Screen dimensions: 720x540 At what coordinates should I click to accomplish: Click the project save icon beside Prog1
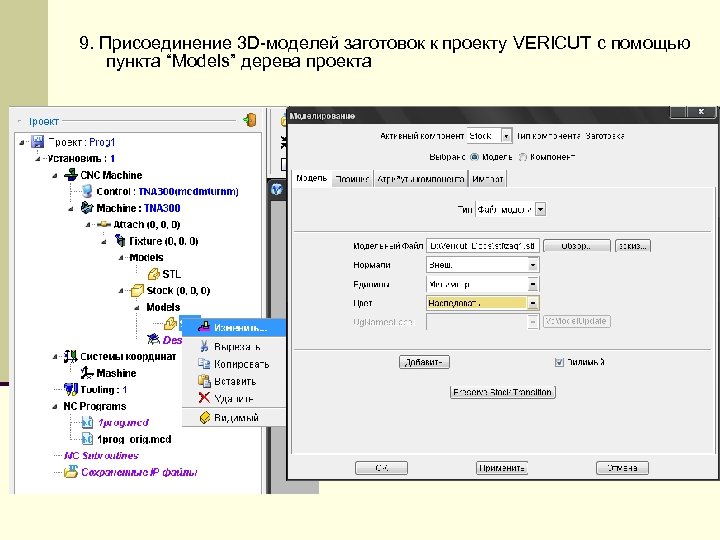tap(38, 142)
